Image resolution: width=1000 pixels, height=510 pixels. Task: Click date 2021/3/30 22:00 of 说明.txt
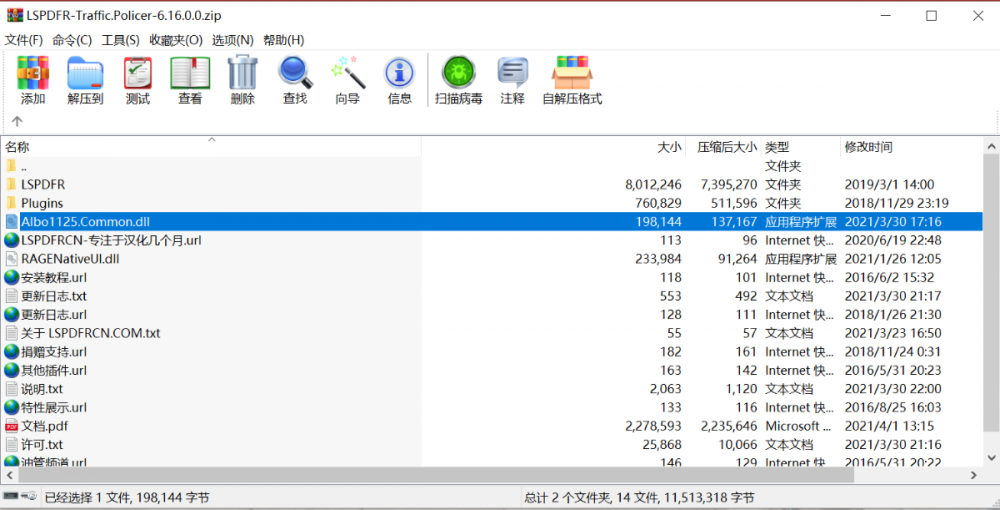pyautogui.click(x=893, y=389)
